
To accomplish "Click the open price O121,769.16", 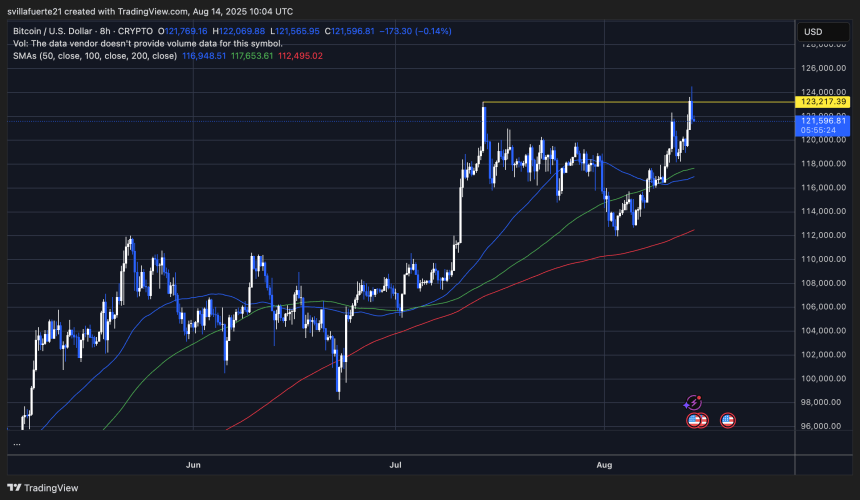I will click(183, 31).
